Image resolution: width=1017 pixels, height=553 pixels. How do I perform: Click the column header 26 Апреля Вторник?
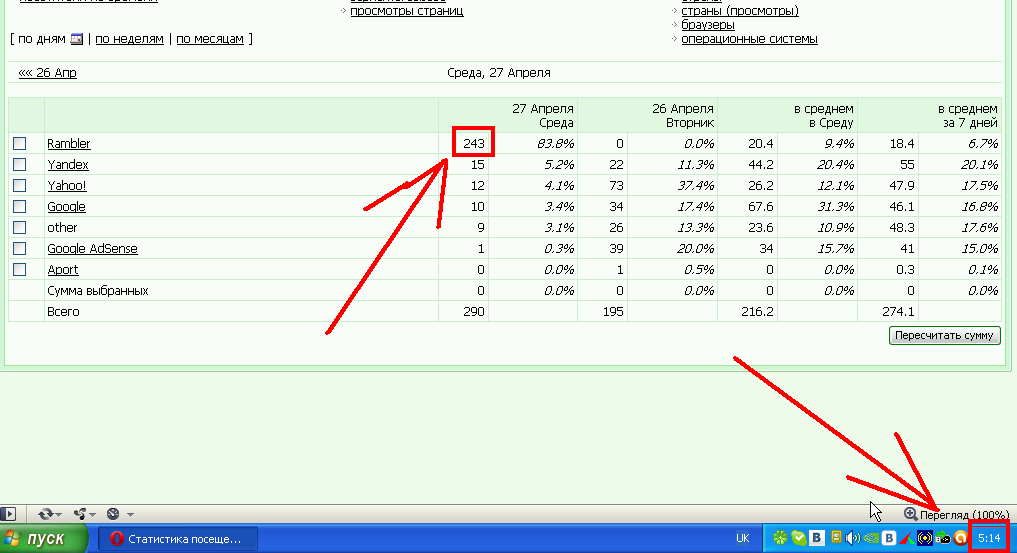(682, 115)
